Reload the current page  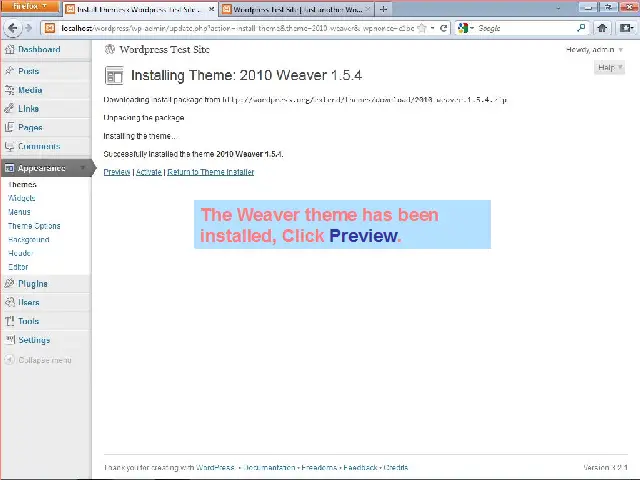pos(443,28)
